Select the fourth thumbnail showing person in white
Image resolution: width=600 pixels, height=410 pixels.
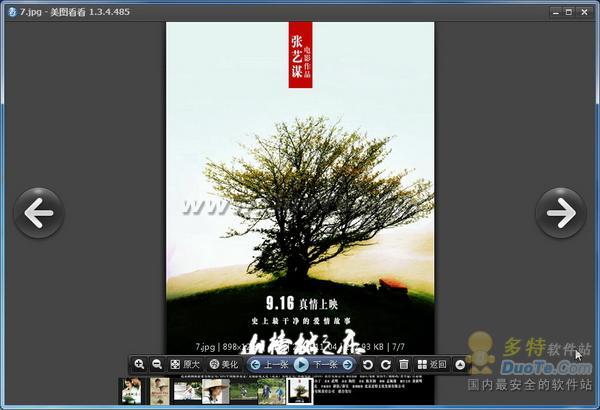pyautogui.click(x=215, y=391)
